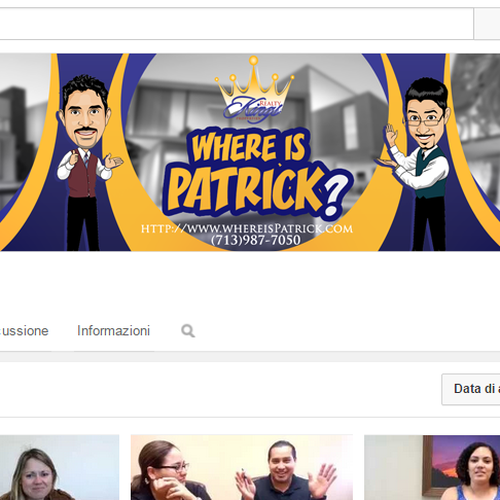Open video thumbnail with man raising hands
500x500 pixels.
tap(242, 467)
